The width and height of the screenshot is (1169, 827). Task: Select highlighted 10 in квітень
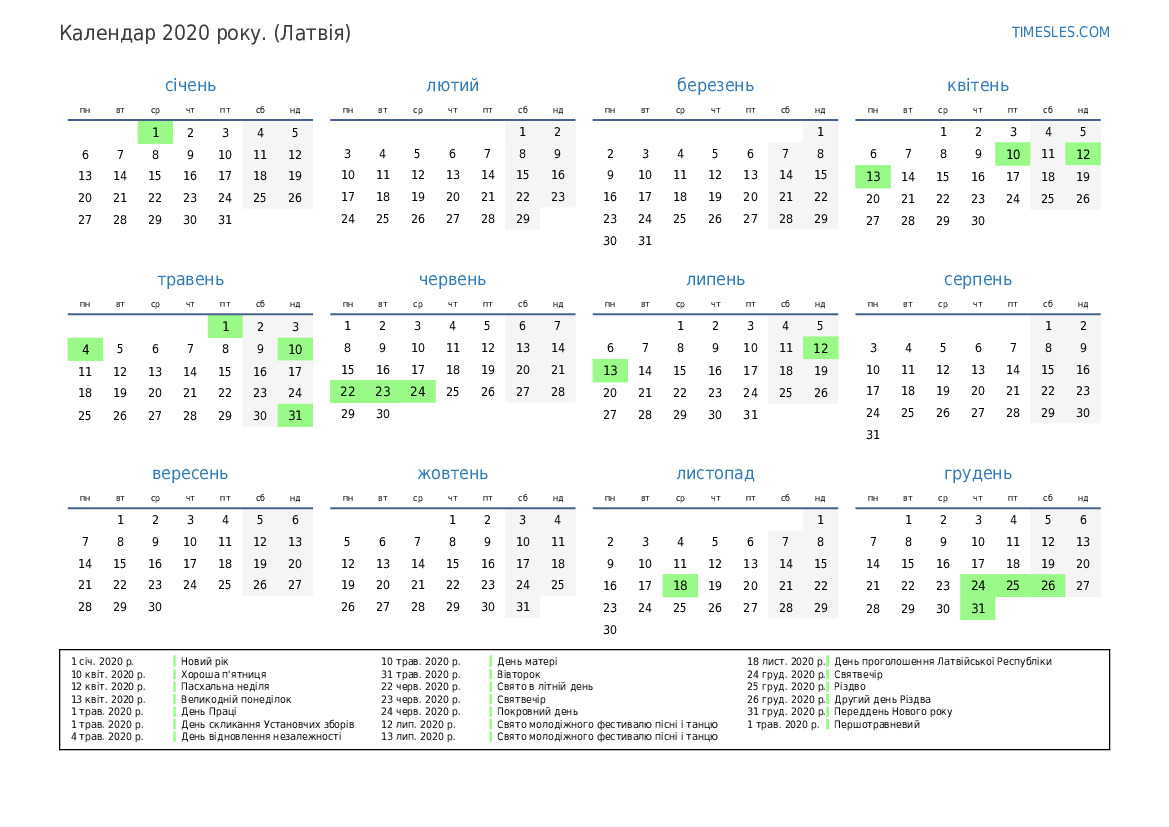(x=1013, y=154)
